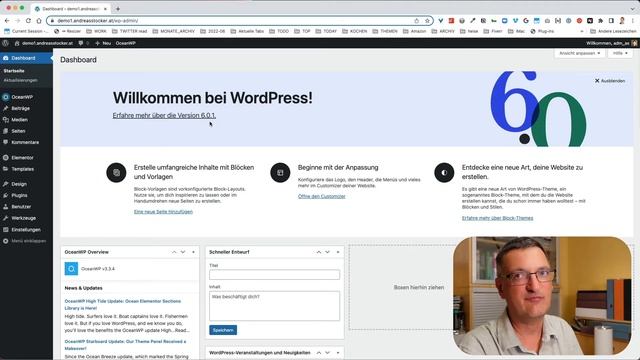
Task: Click the Menü einklappen collapse icon
Action: pyautogui.click(x=6, y=241)
